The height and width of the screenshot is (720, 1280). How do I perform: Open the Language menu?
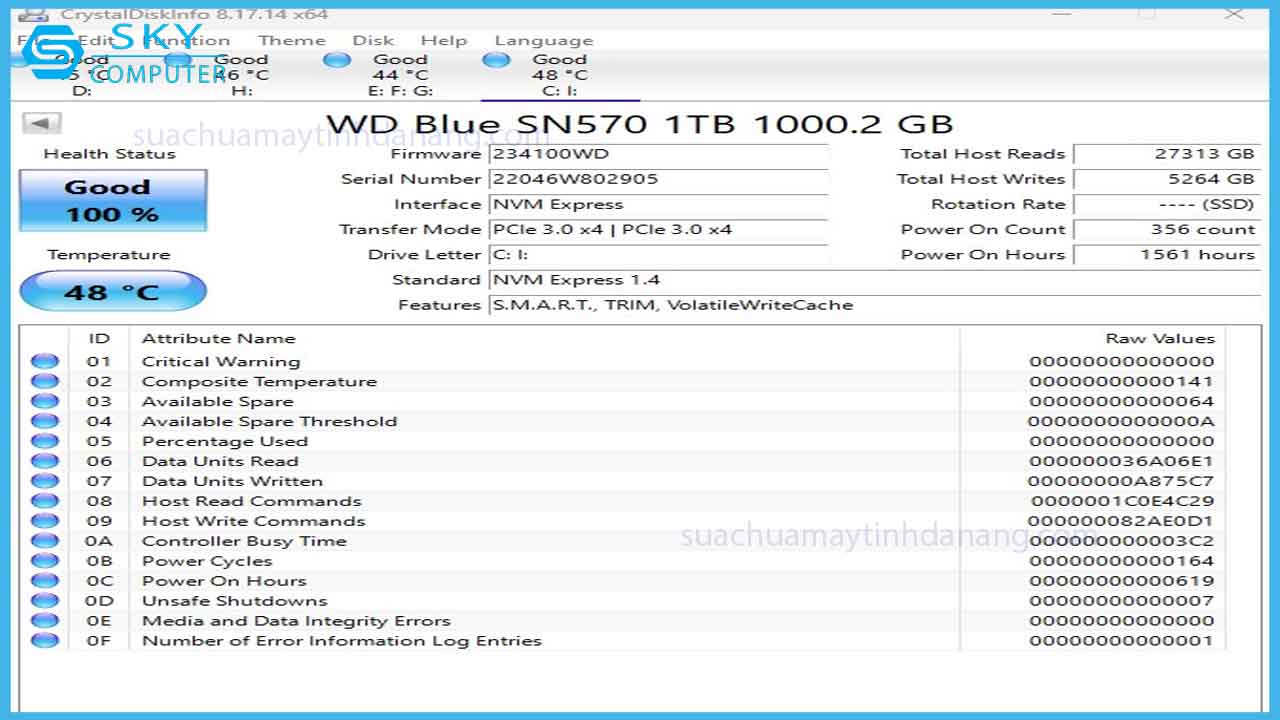pyautogui.click(x=543, y=40)
